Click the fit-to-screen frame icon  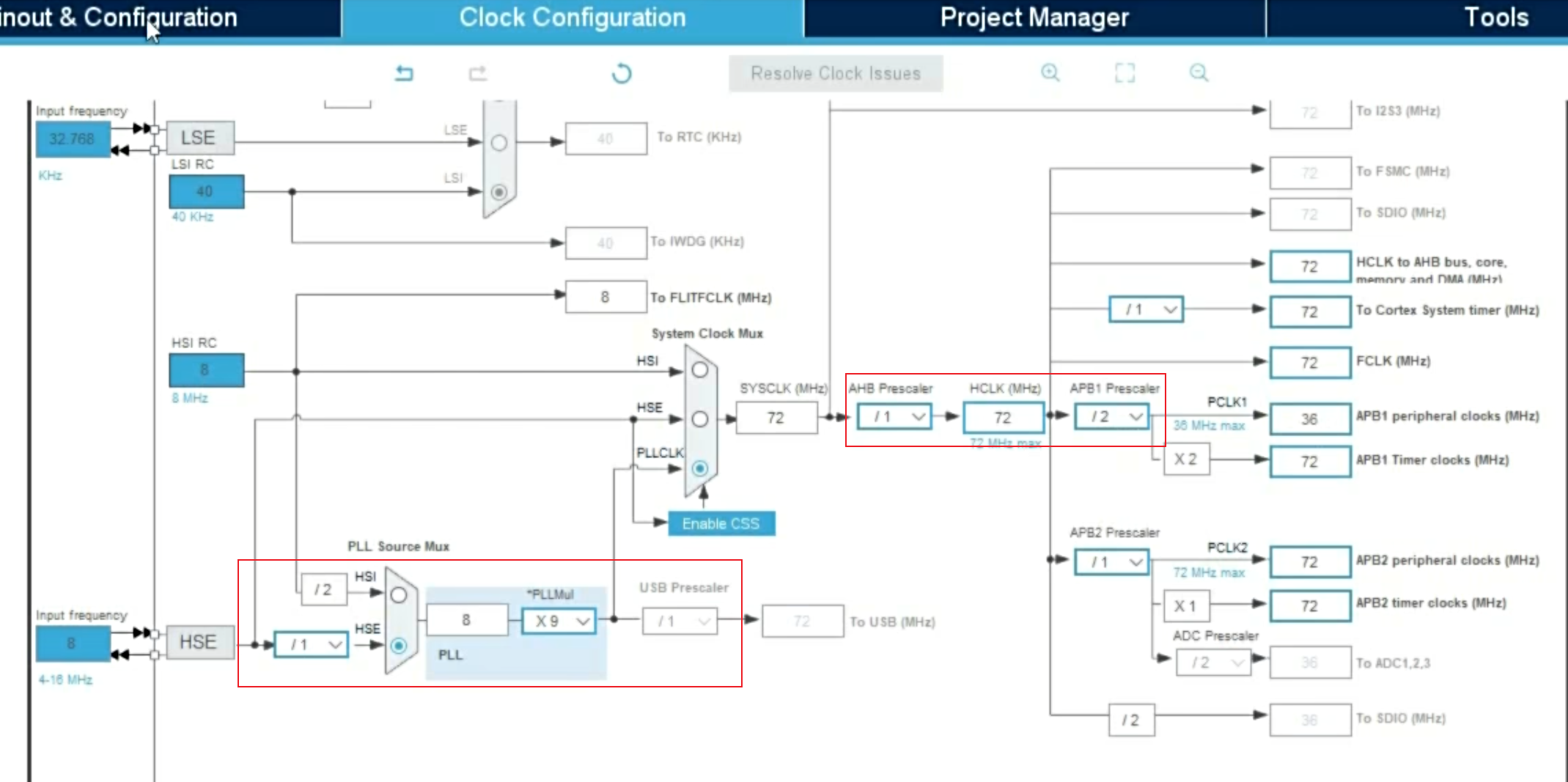click(x=1125, y=73)
